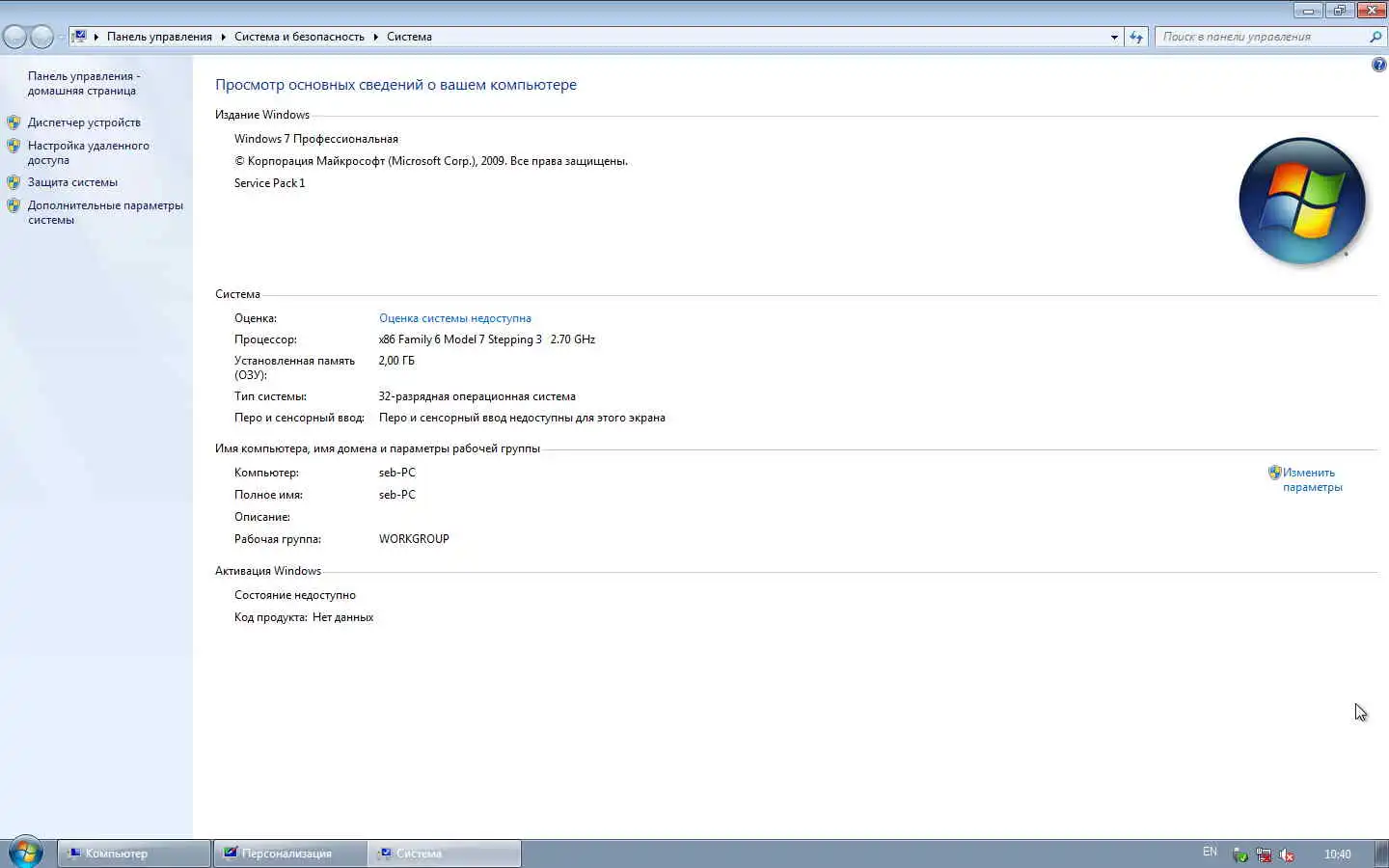Viewport: 1389px width, 868px height.
Task: Click the page heading Просмотр основных сведений
Action: 395,85
